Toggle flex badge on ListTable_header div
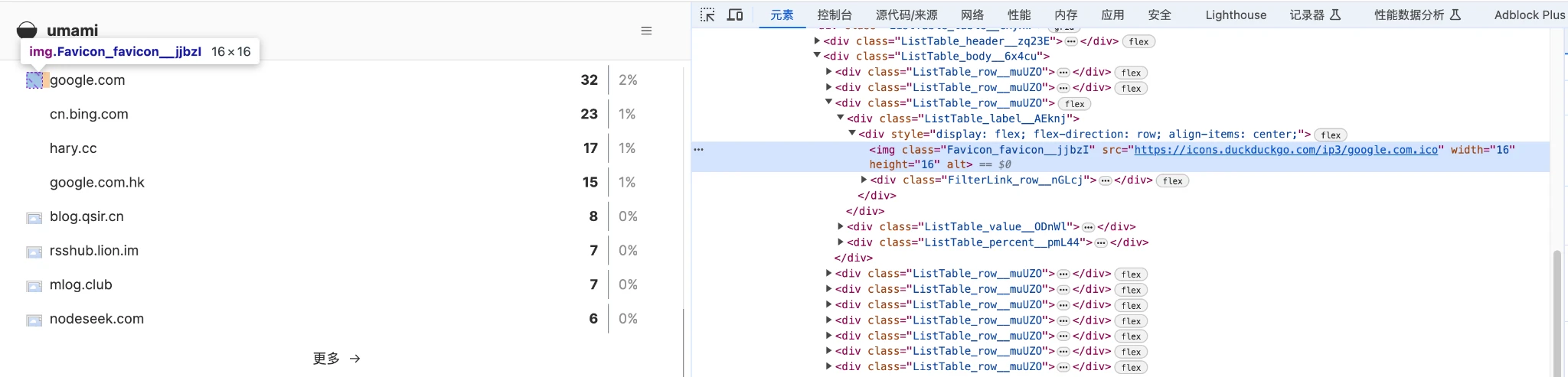The height and width of the screenshot is (377, 1568). click(x=1138, y=41)
